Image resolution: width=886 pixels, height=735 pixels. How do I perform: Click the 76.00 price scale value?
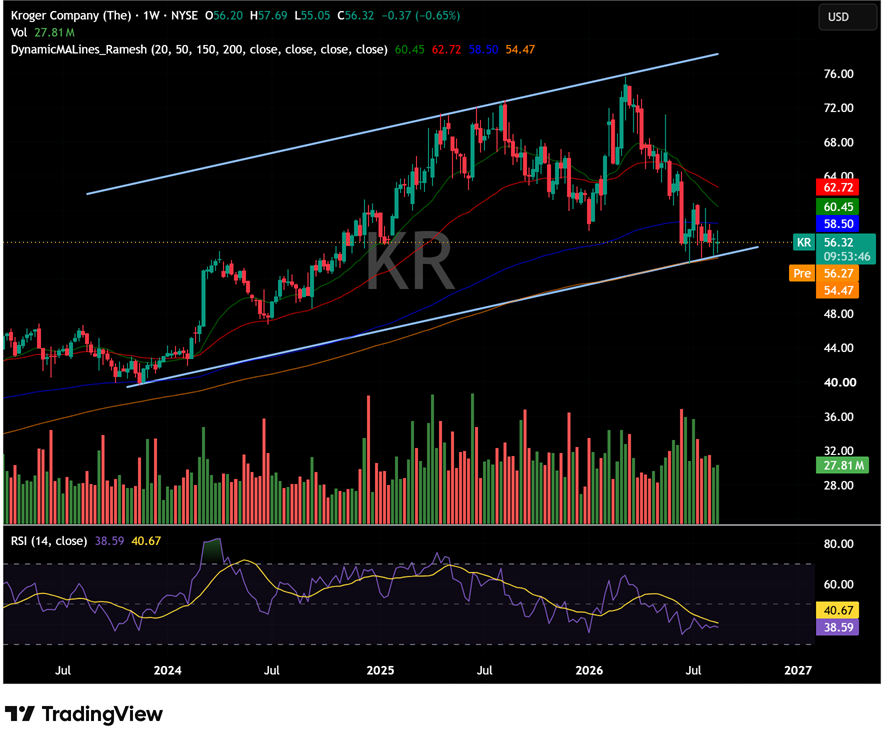(x=839, y=74)
